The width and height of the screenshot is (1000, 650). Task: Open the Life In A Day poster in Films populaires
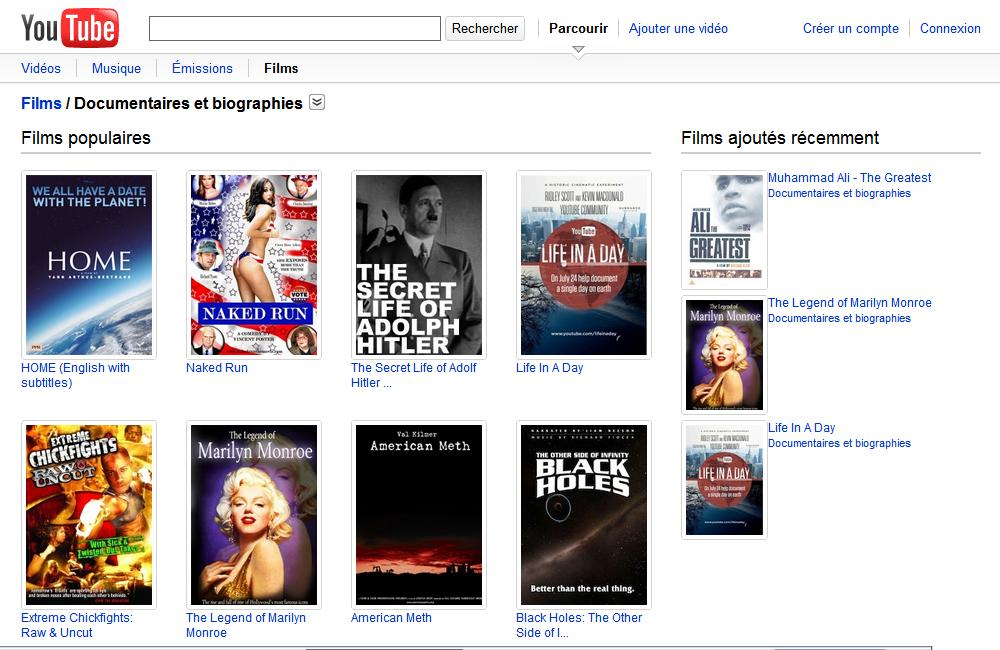[584, 265]
